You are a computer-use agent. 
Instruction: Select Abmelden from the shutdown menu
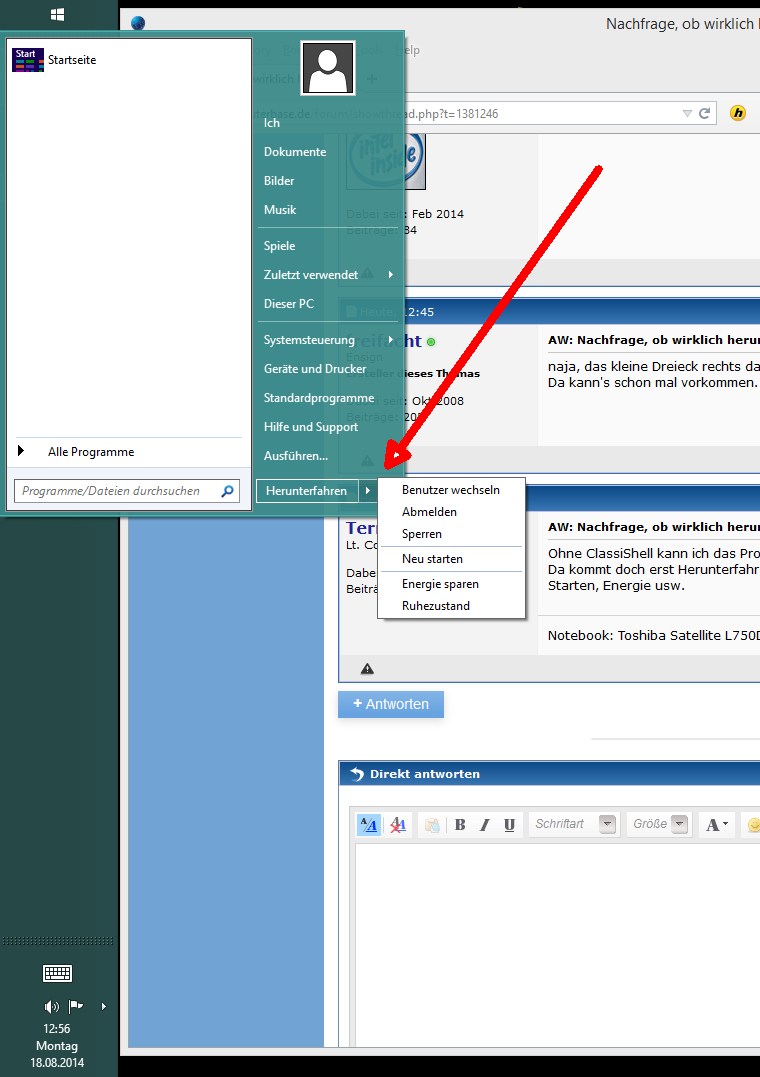tap(429, 512)
